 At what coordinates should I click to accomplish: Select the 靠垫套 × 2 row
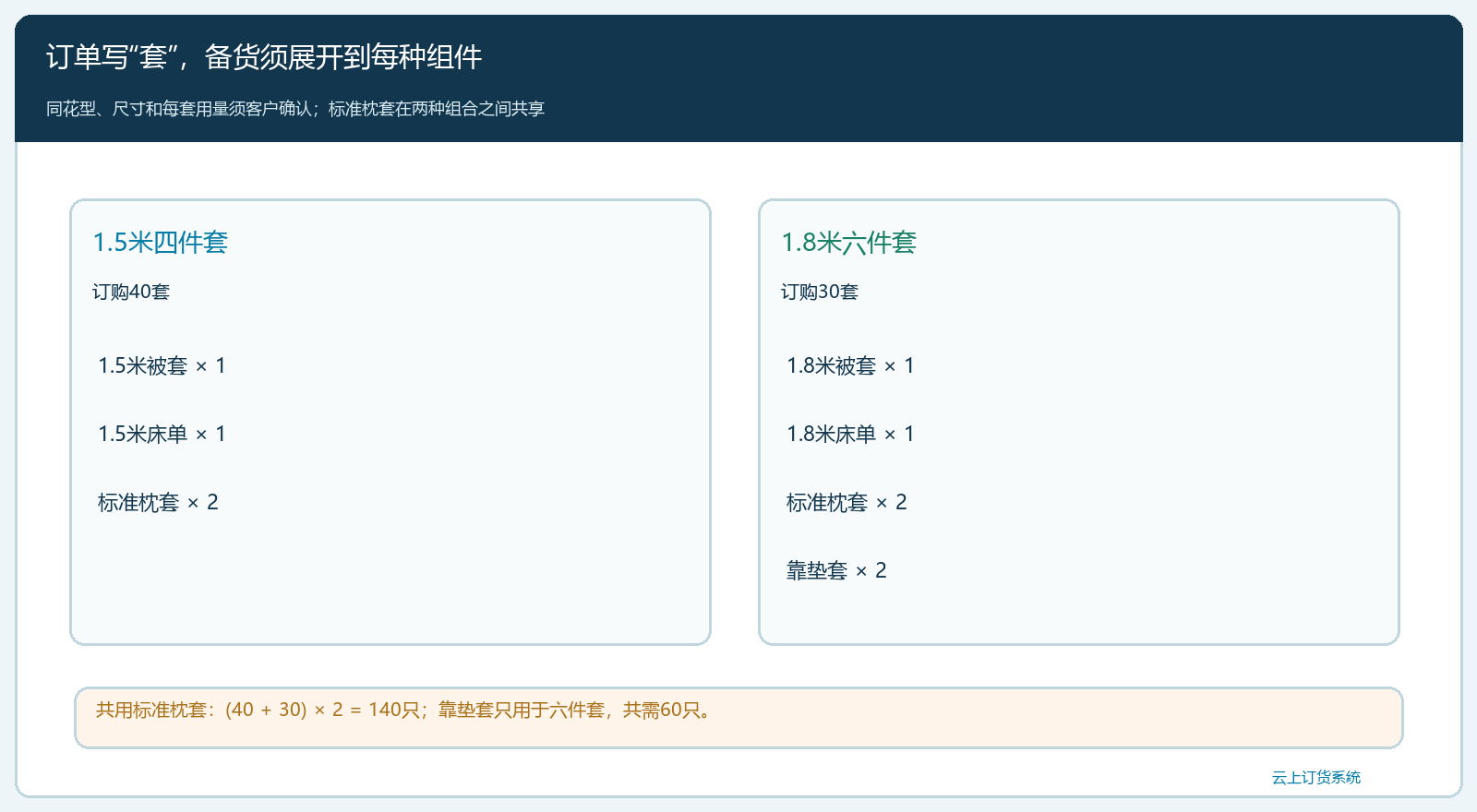(836, 571)
